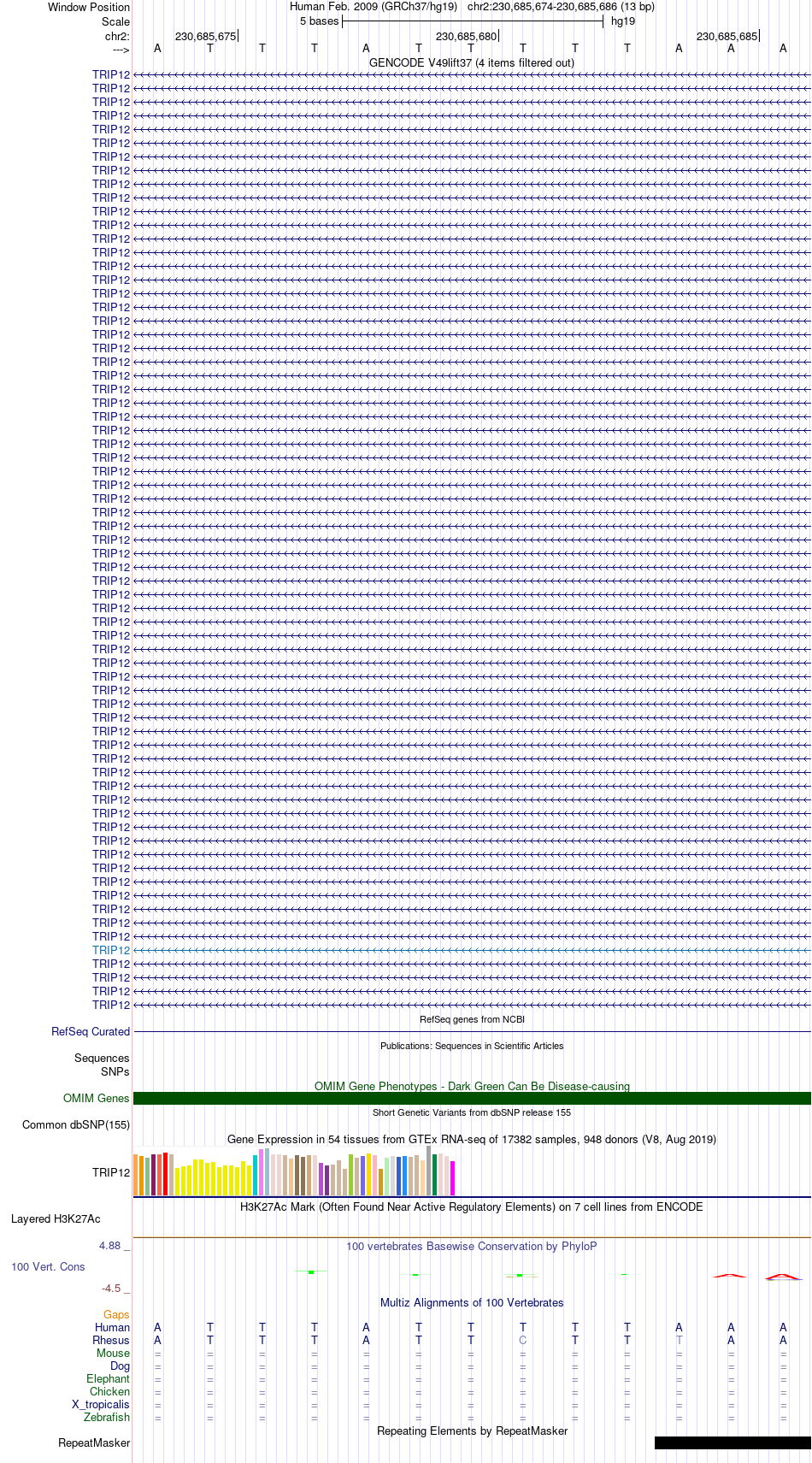Image resolution: width=812 pixels, height=1463 pixels.
Task: Click the SNPs track label
Action: click(115, 1071)
